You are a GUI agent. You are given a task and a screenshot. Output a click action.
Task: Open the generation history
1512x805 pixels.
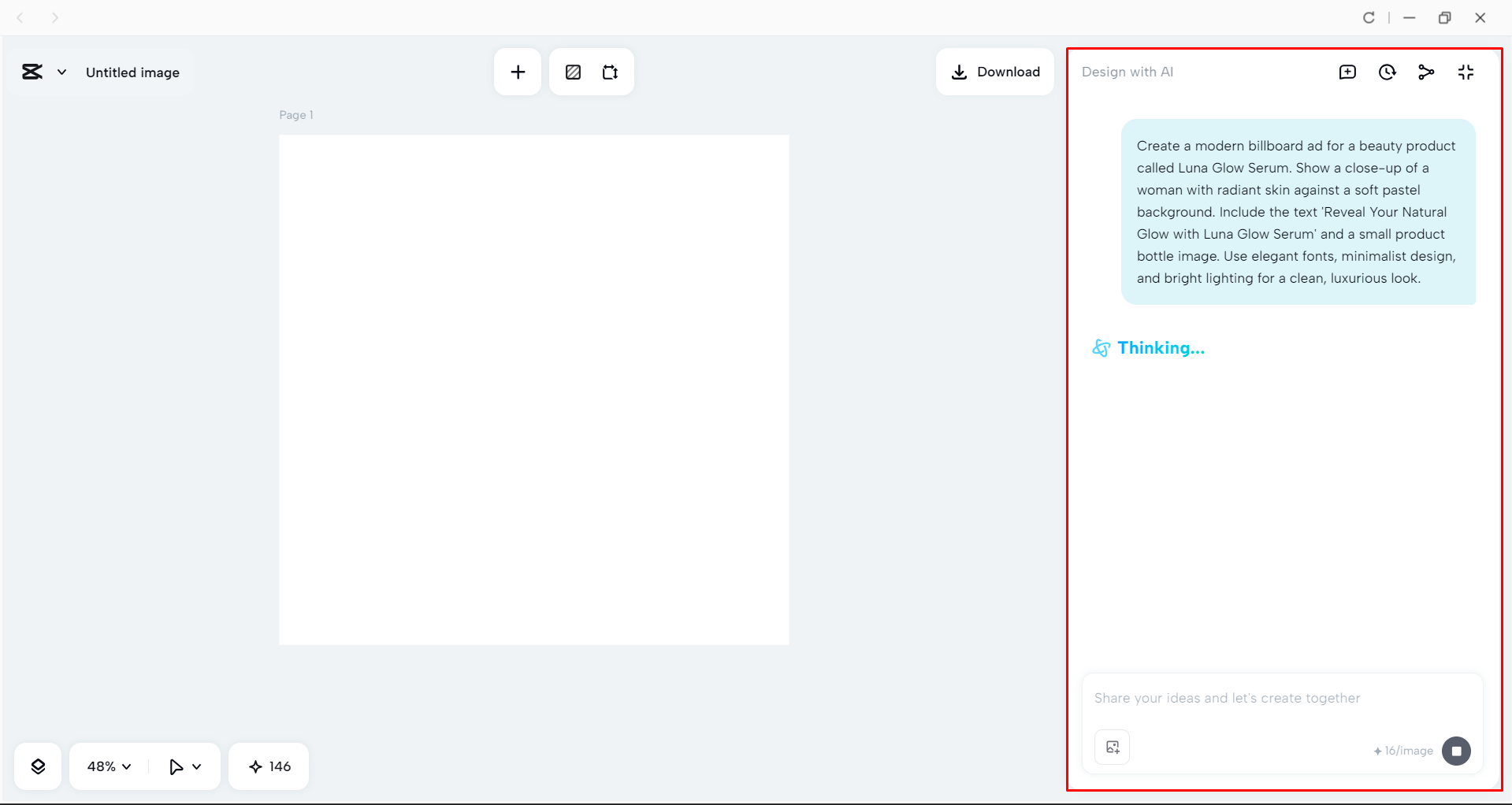(x=1388, y=72)
